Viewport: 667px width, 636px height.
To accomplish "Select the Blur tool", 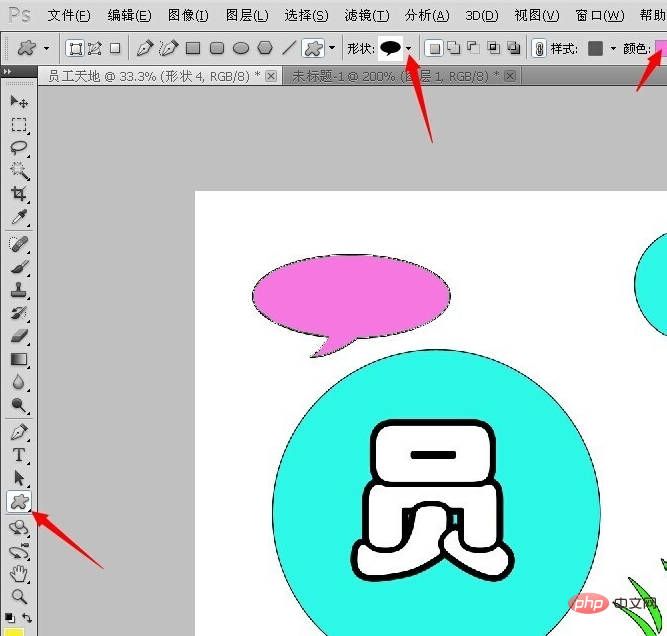I will [19, 382].
